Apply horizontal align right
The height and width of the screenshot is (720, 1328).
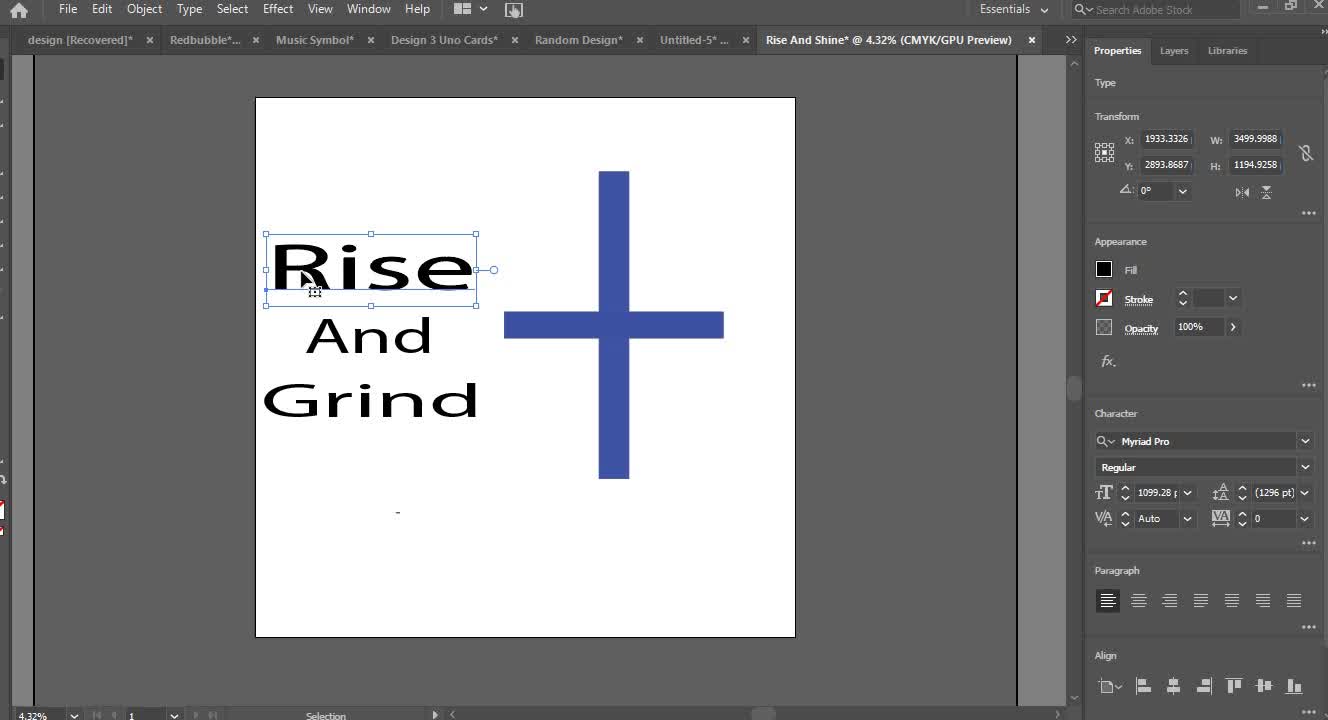[1204, 686]
